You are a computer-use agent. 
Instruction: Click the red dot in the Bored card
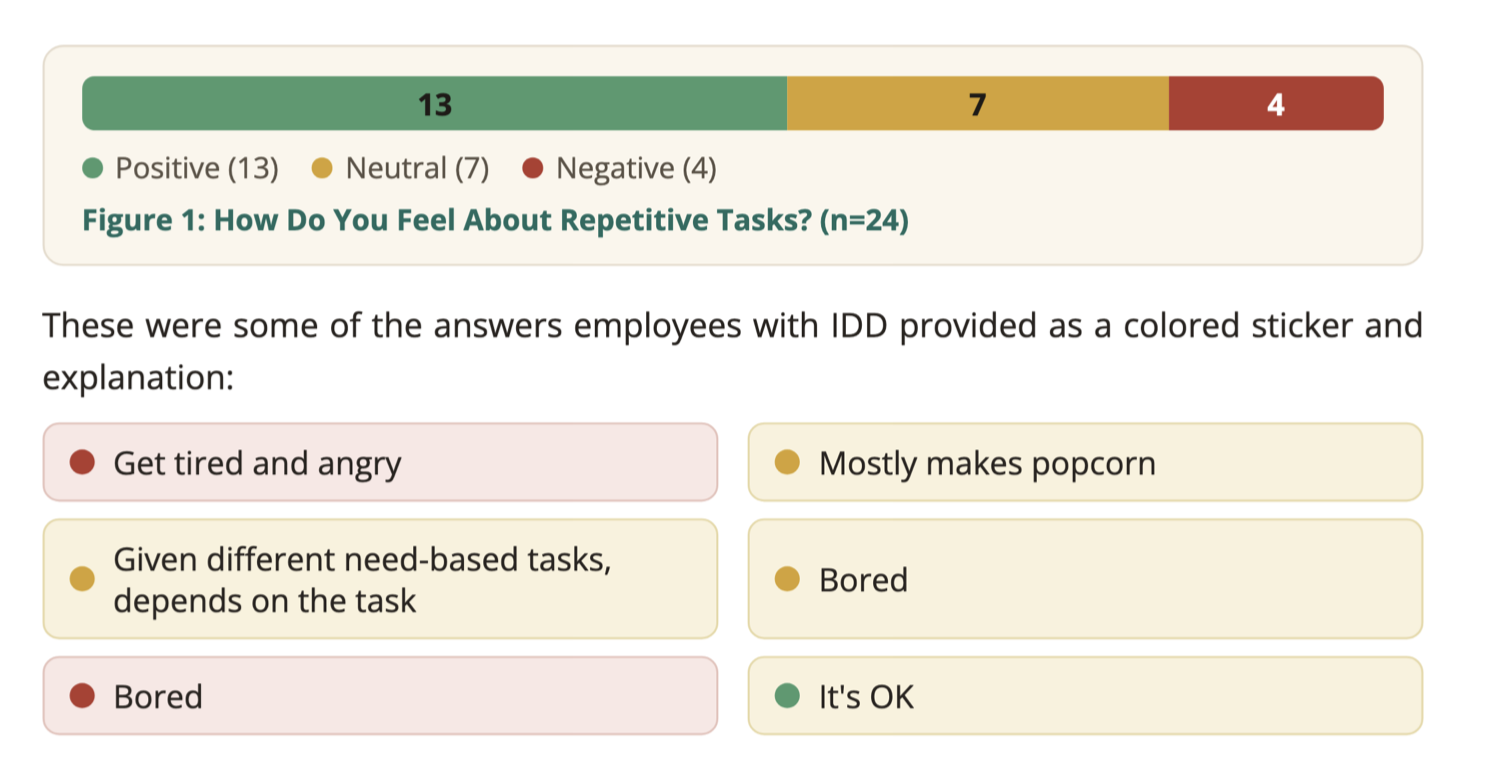click(82, 695)
